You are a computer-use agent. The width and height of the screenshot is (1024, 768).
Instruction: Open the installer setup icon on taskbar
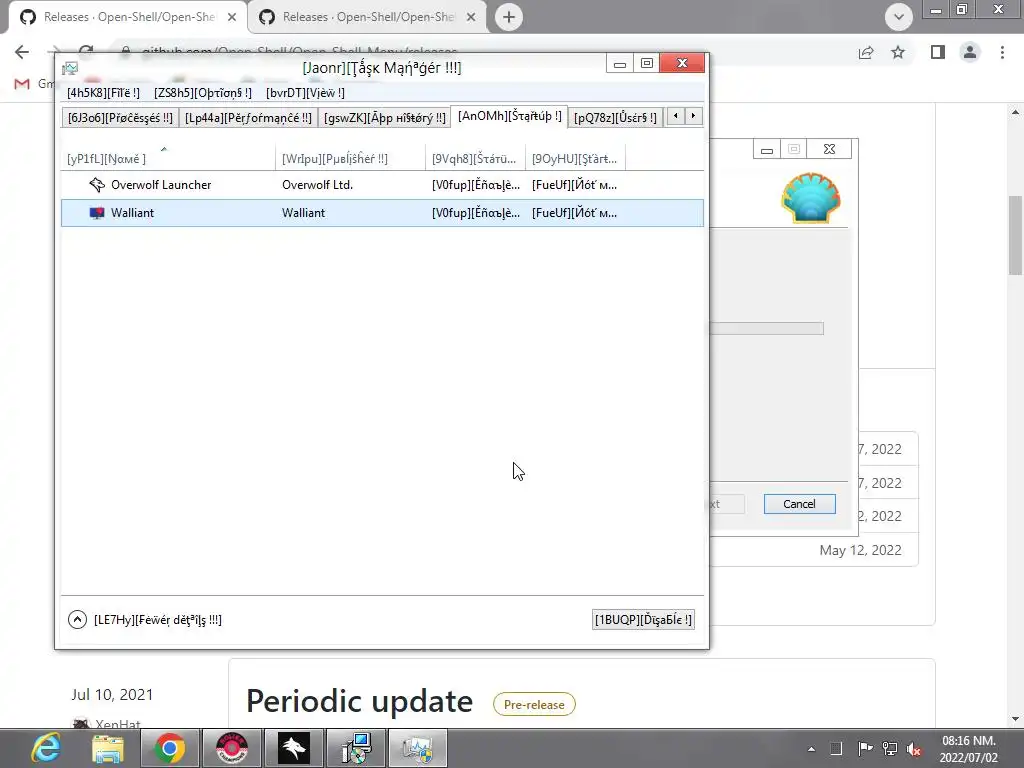356,748
